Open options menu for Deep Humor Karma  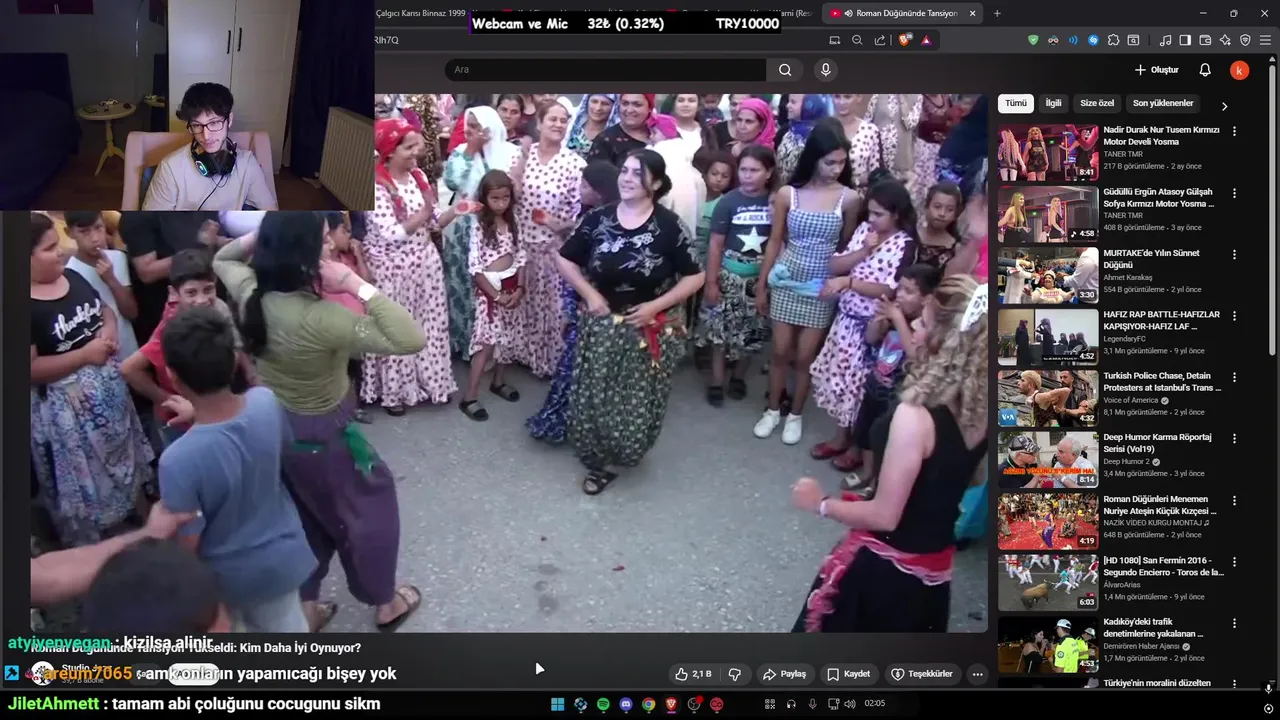[x=1234, y=439]
